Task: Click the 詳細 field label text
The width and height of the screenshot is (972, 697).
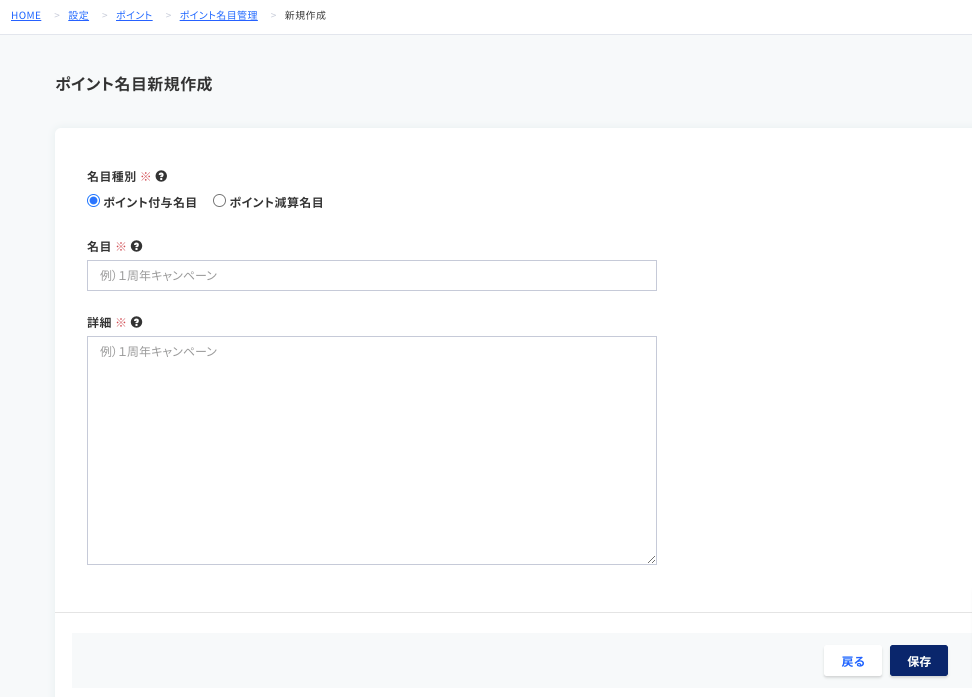Action: coord(99,322)
